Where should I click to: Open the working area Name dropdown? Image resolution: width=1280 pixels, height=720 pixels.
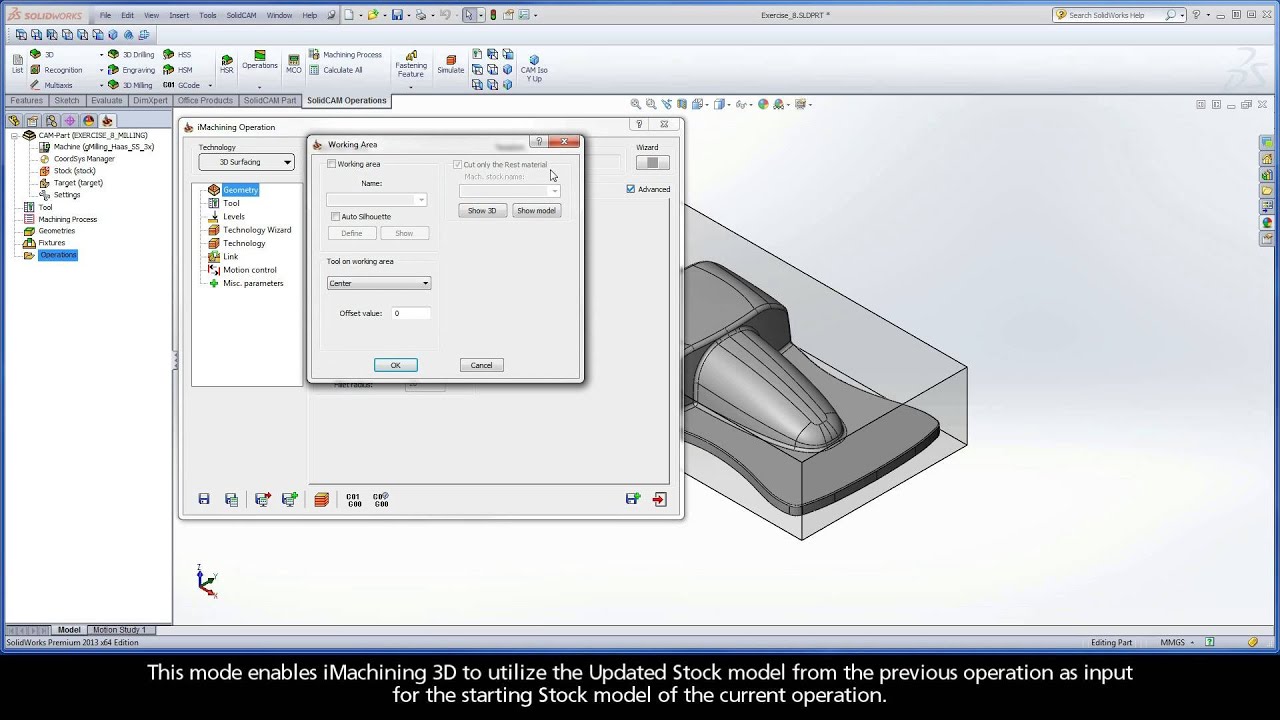tap(377, 200)
